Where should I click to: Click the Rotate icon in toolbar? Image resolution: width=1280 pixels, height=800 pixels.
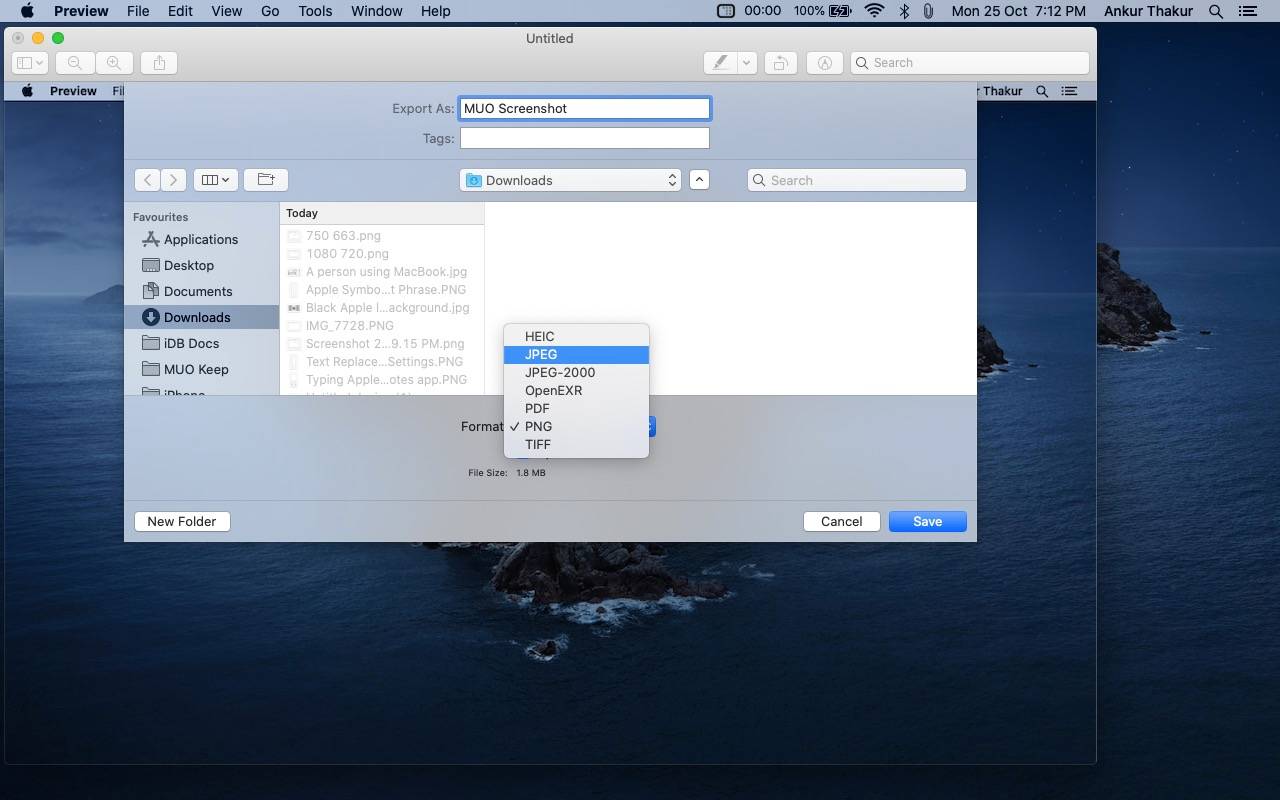(780, 62)
